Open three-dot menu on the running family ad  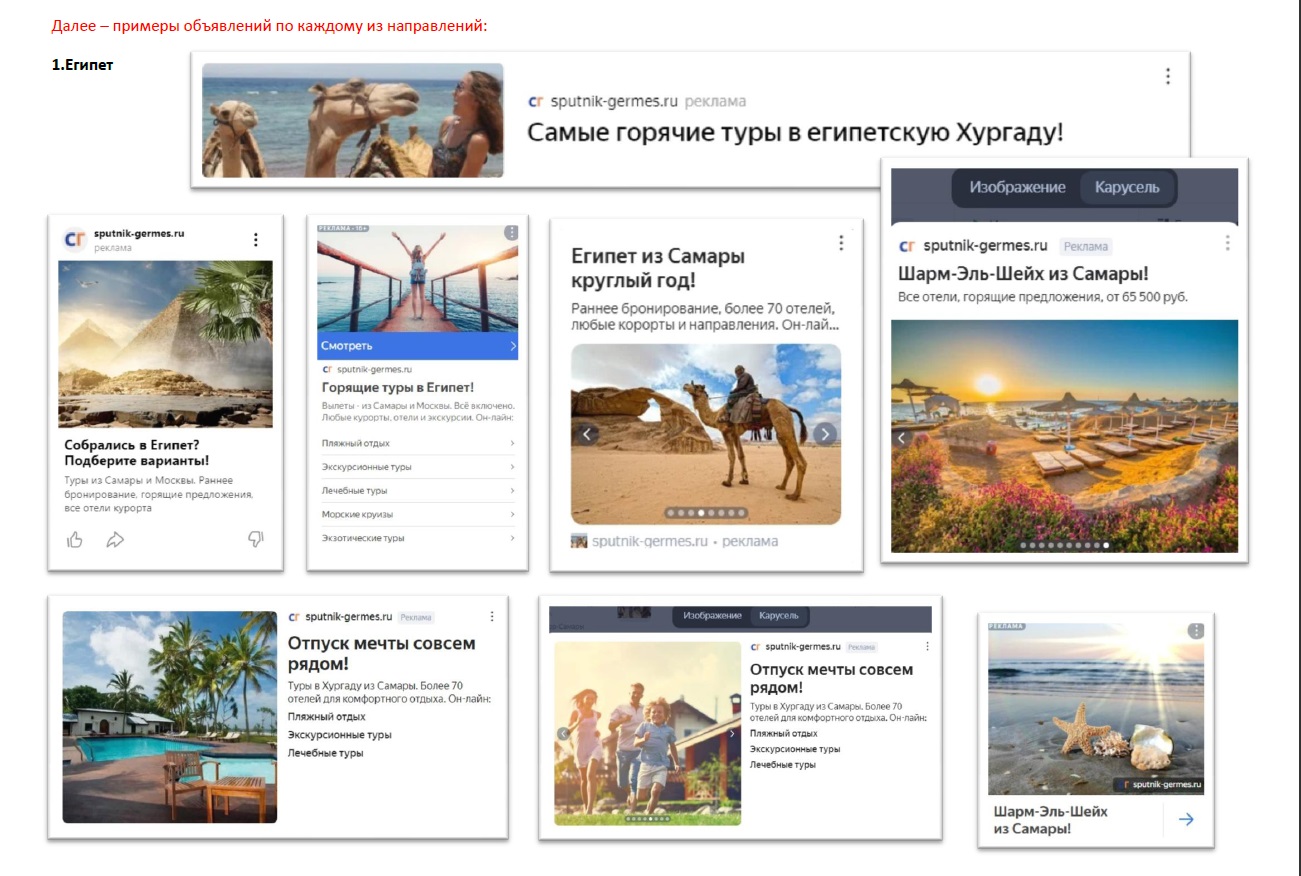coord(927,647)
